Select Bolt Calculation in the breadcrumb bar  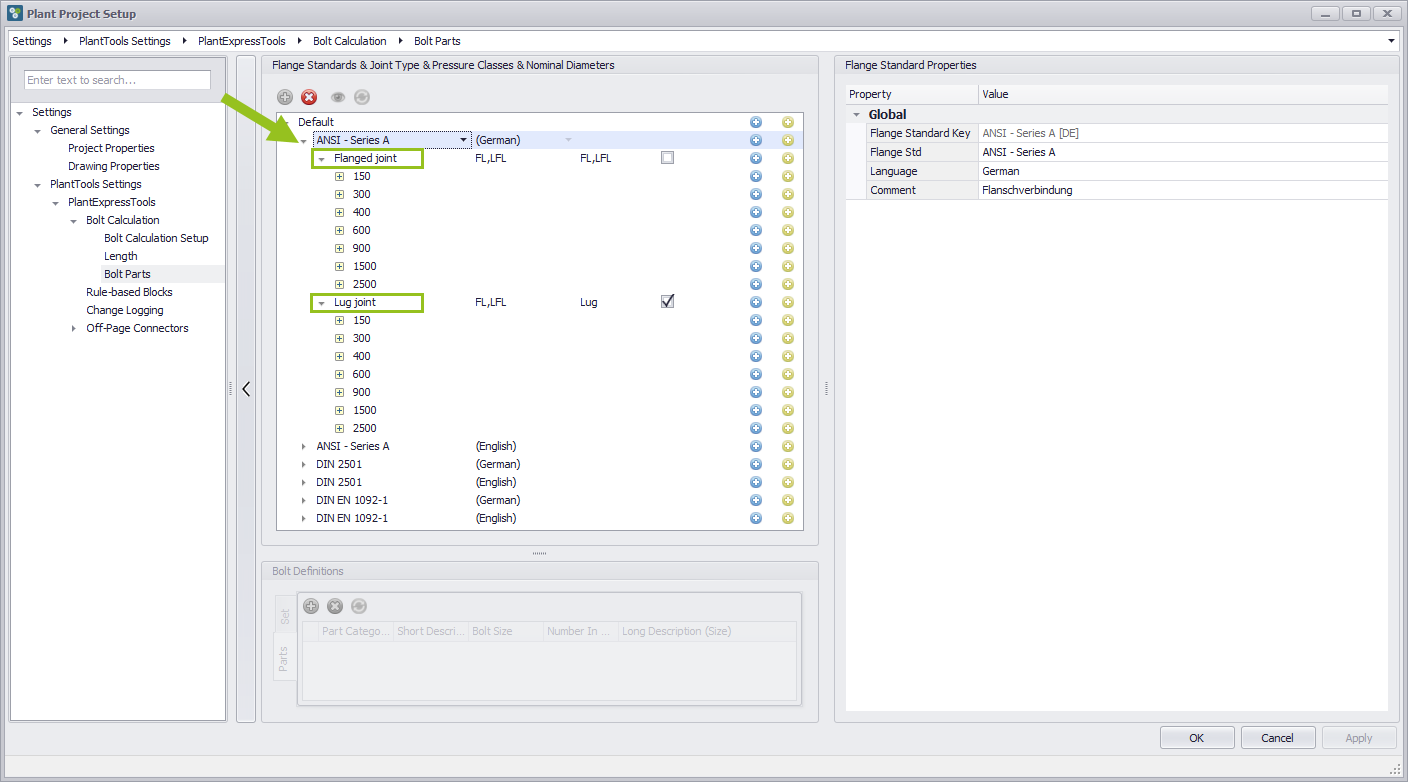350,41
